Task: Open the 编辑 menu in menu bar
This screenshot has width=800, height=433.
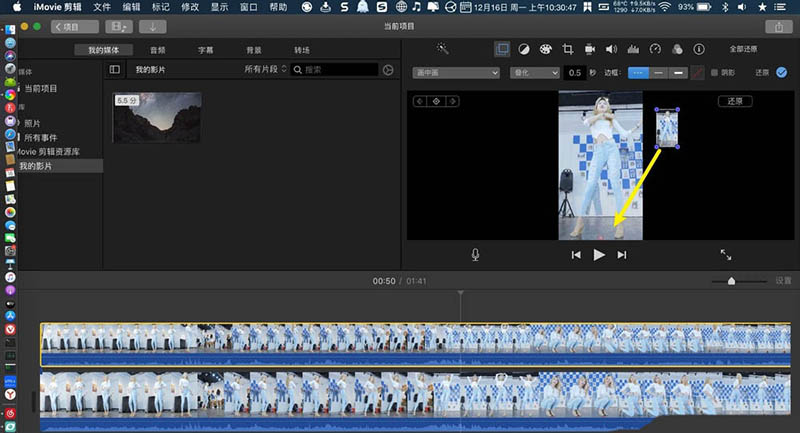Action: (131, 7)
